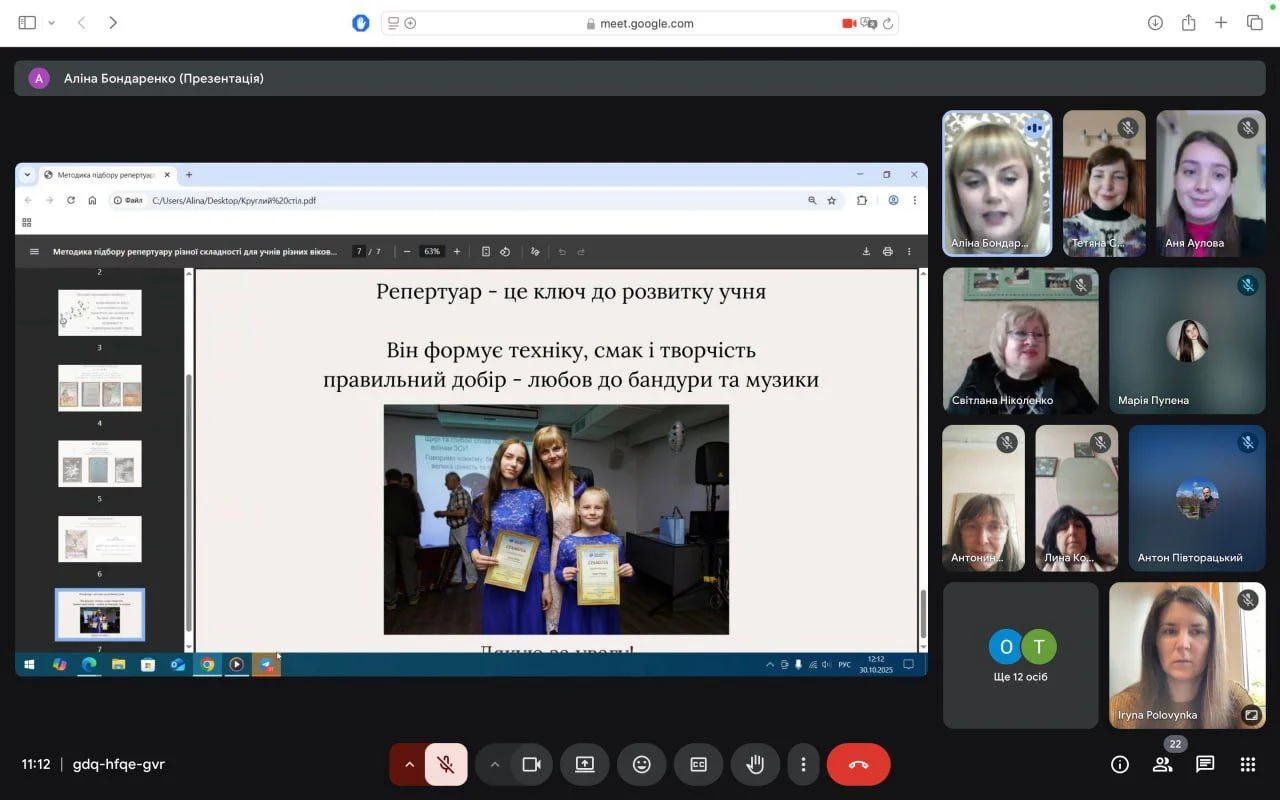Expand audio settings chevron beside microphone
Image resolution: width=1280 pixels, height=800 pixels.
click(409, 765)
